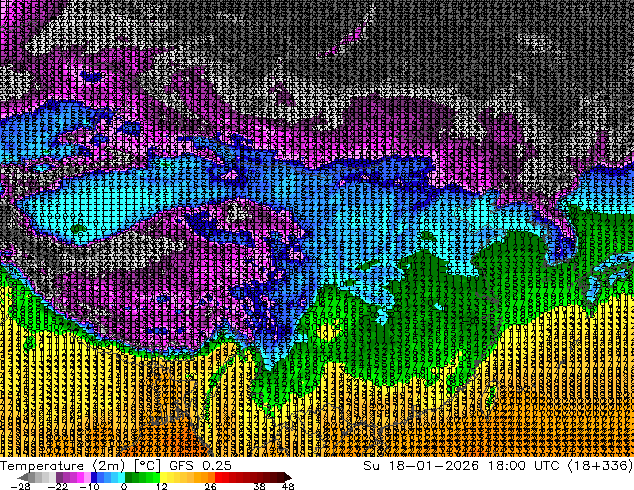
Task: Click the dark blue legend swatch at -10
Action: coord(94,477)
